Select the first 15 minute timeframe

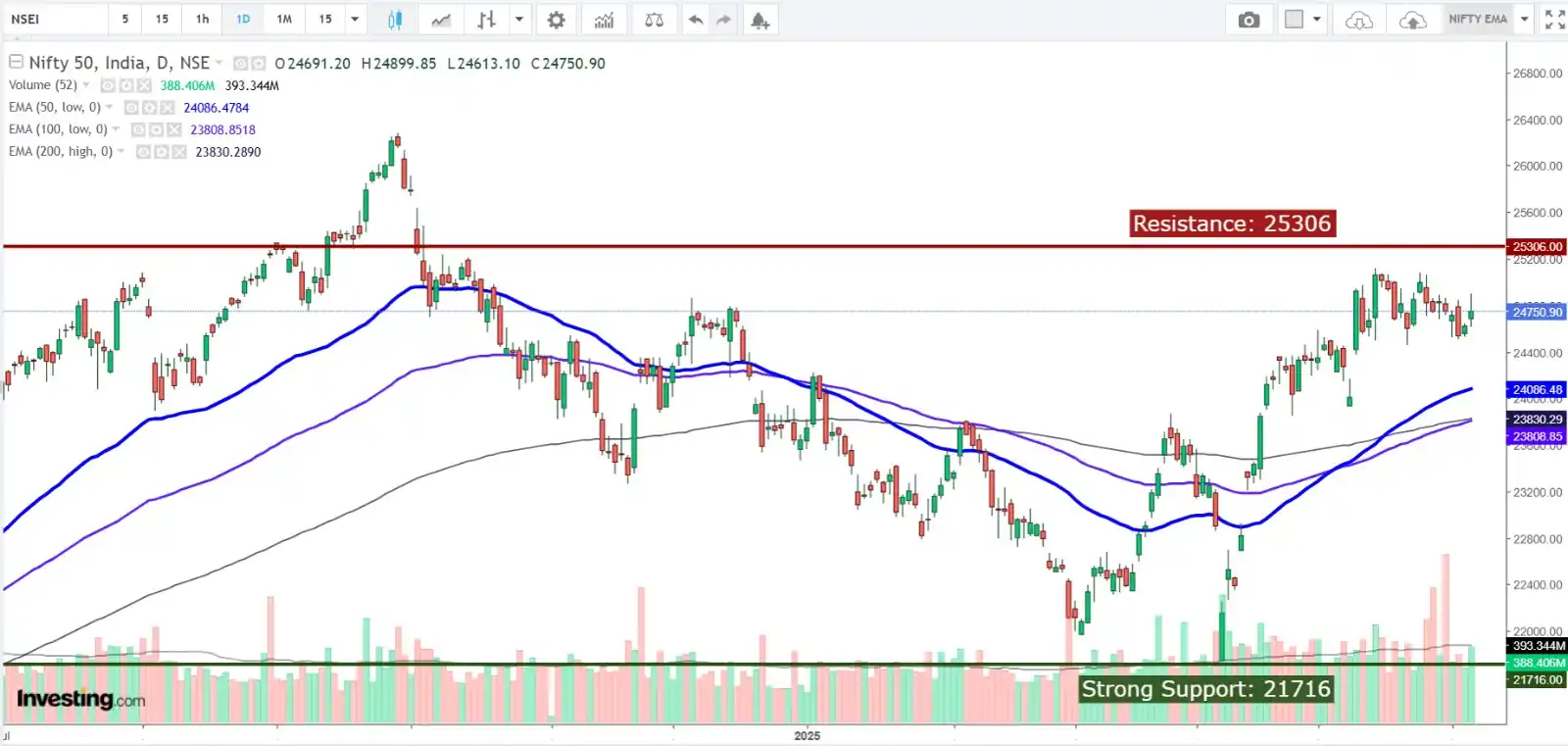[x=162, y=20]
